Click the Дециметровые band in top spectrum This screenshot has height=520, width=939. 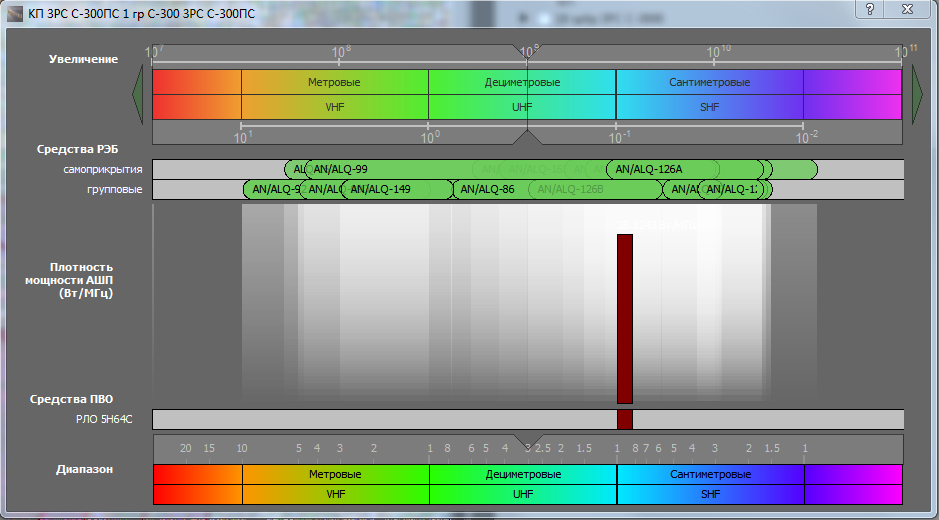tap(522, 82)
